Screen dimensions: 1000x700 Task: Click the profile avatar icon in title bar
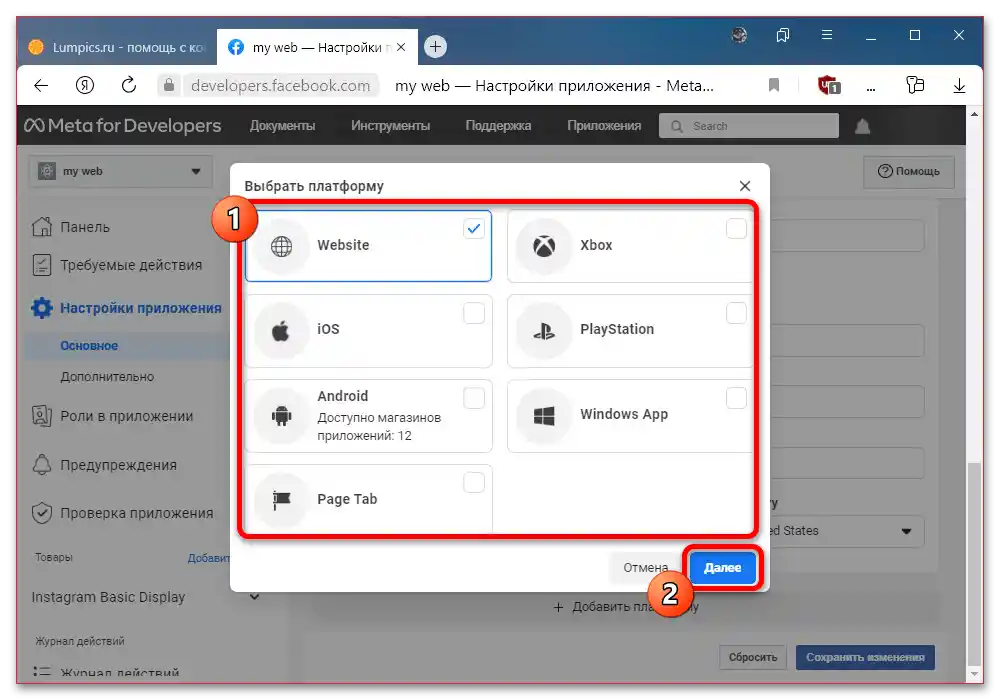(x=739, y=35)
